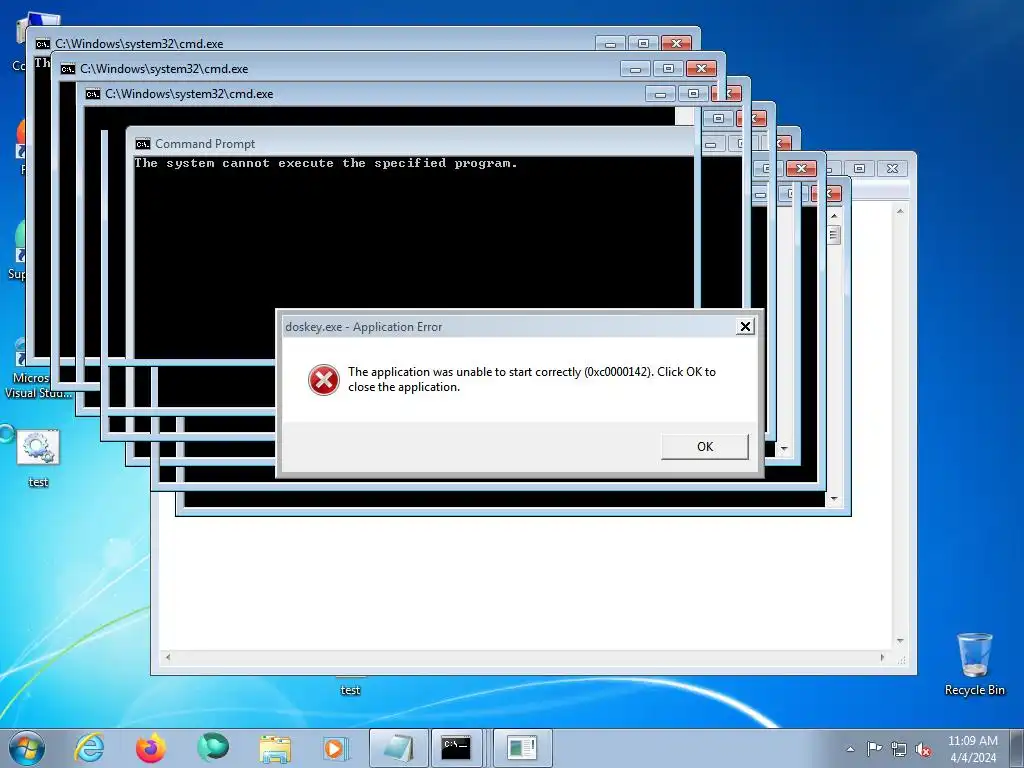Switch to the notepad taskbar window
This screenshot has width=1024, height=768.
[399, 748]
